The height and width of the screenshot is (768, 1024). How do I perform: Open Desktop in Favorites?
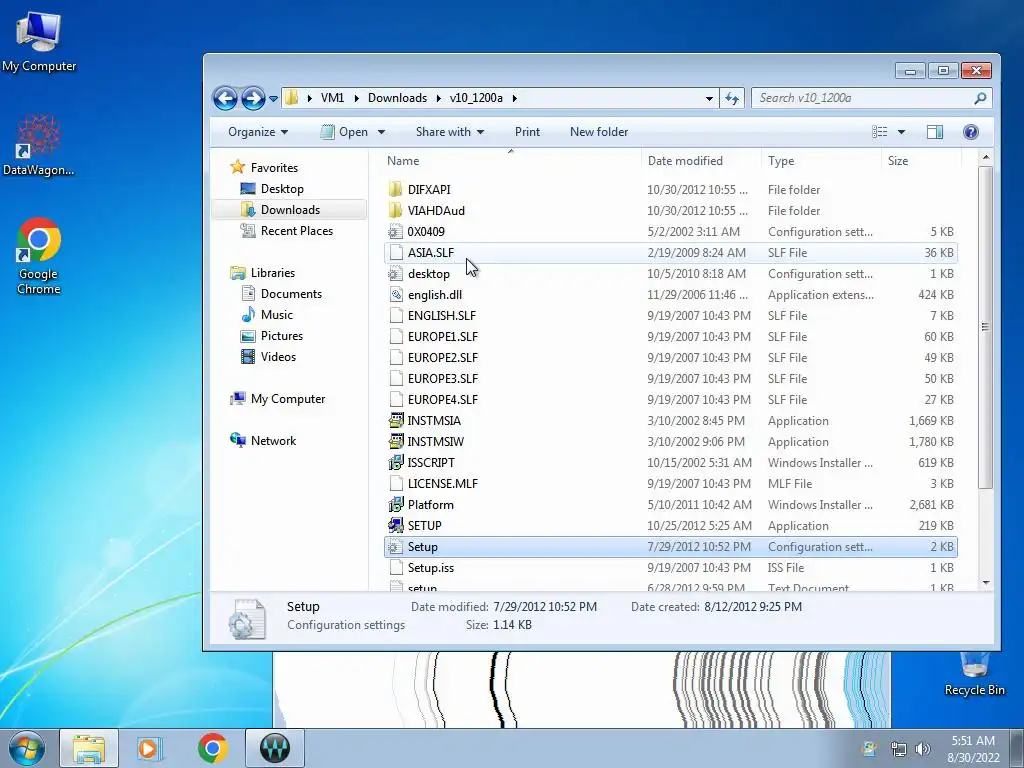click(282, 189)
